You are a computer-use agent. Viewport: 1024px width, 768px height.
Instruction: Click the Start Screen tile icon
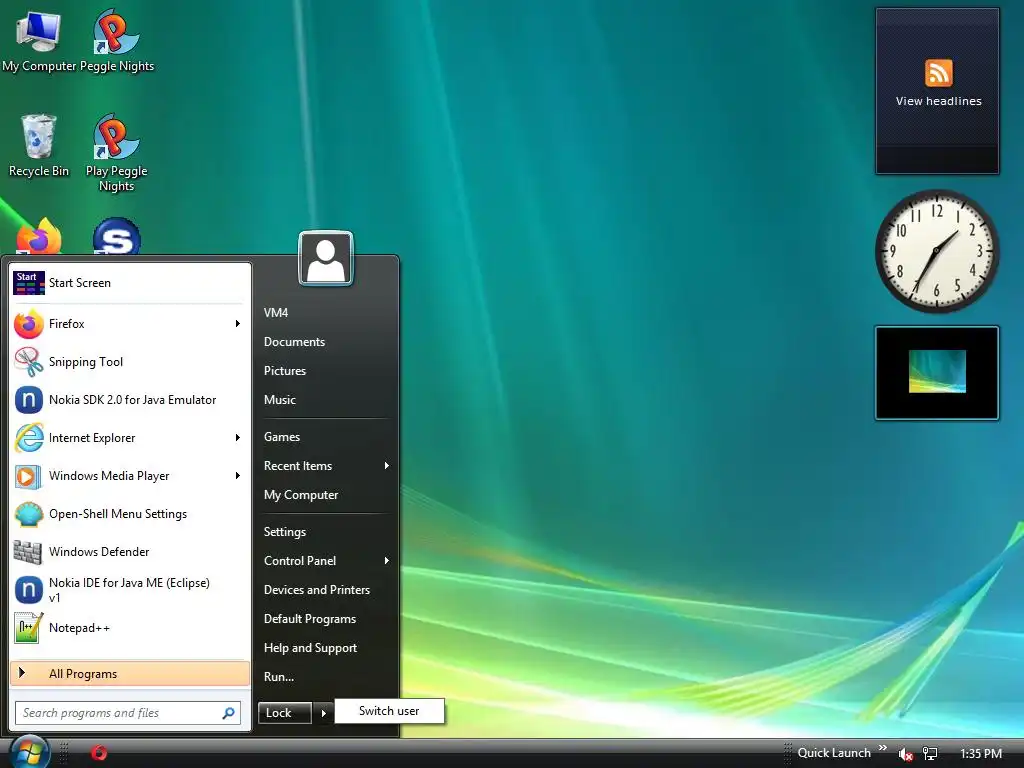point(29,283)
